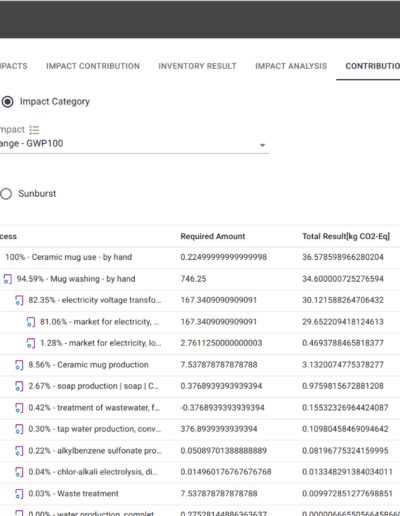Click process icon beside alkylbenzene sulfonate row
400x516 pixels.
tap(19, 451)
